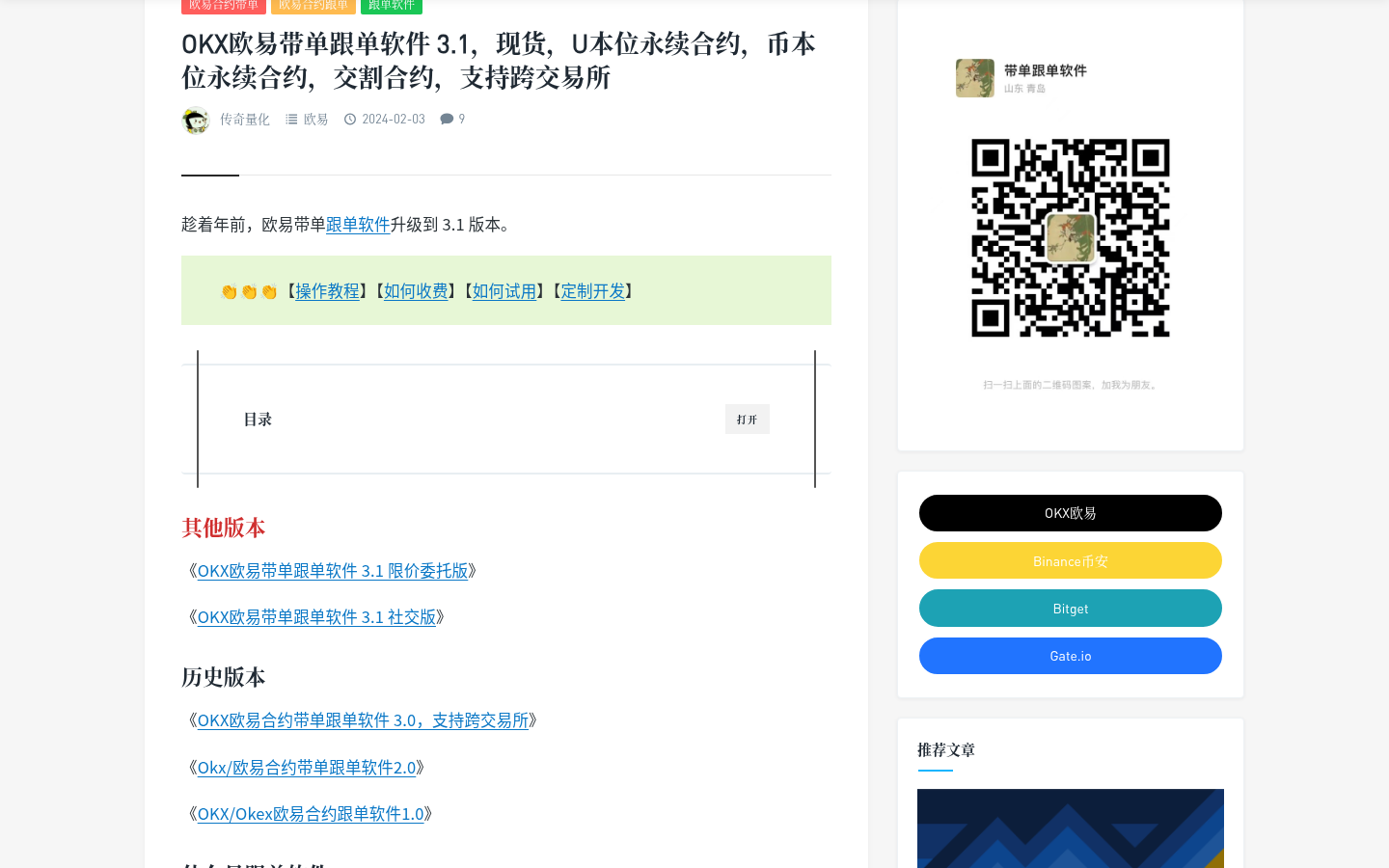Screen dimensions: 1389x868
Task: Click the article title OKX欧易带单跟单软件 3.1
Action: pos(499,60)
